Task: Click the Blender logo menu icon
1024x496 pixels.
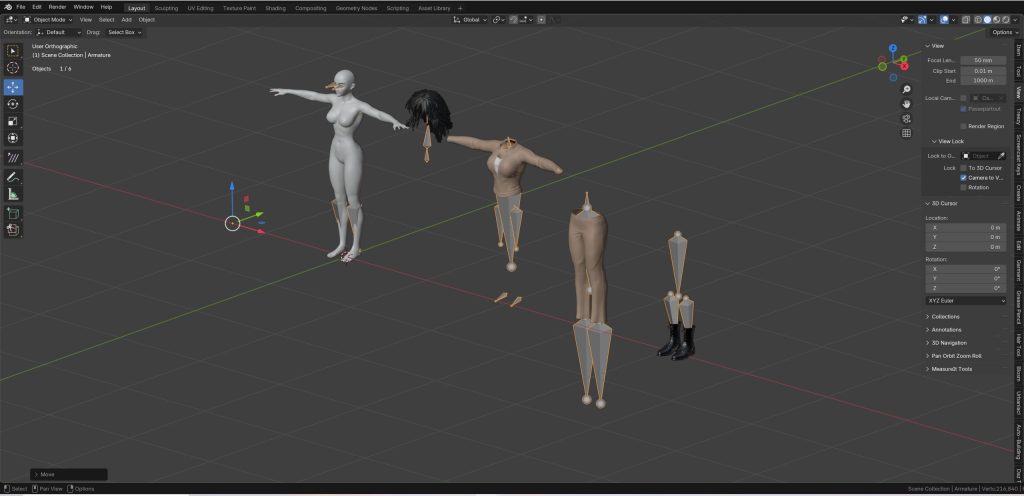Action: 8,7
